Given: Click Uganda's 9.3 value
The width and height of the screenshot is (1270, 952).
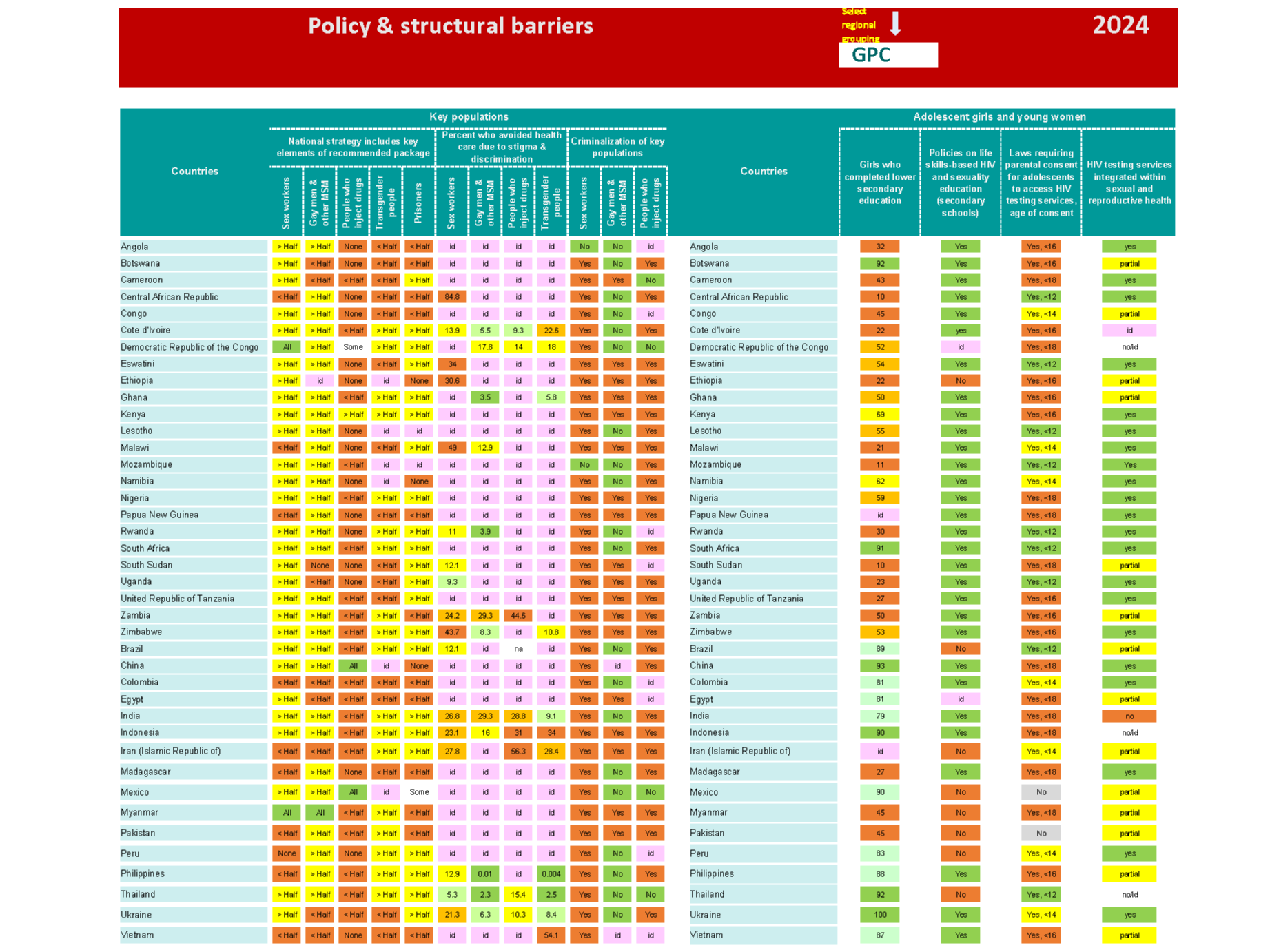Looking at the screenshot, I should [452, 582].
